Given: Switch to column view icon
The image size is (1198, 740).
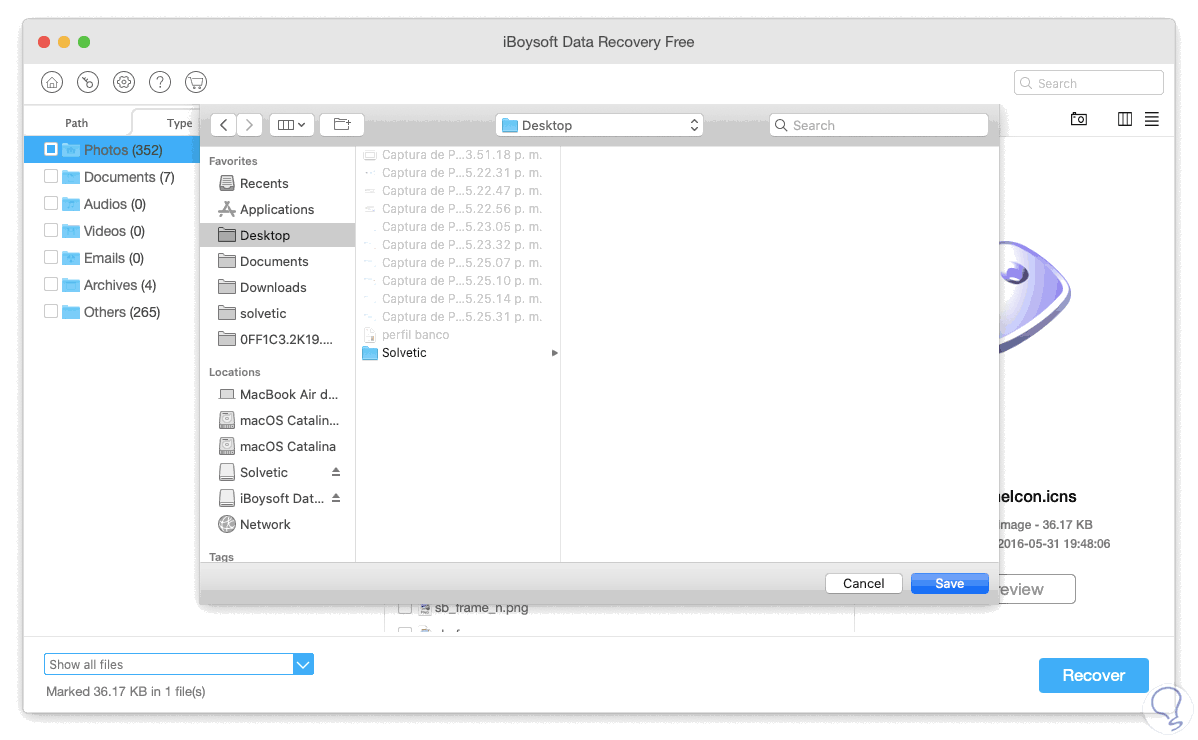Looking at the screenshot, I should [1125, 119].
